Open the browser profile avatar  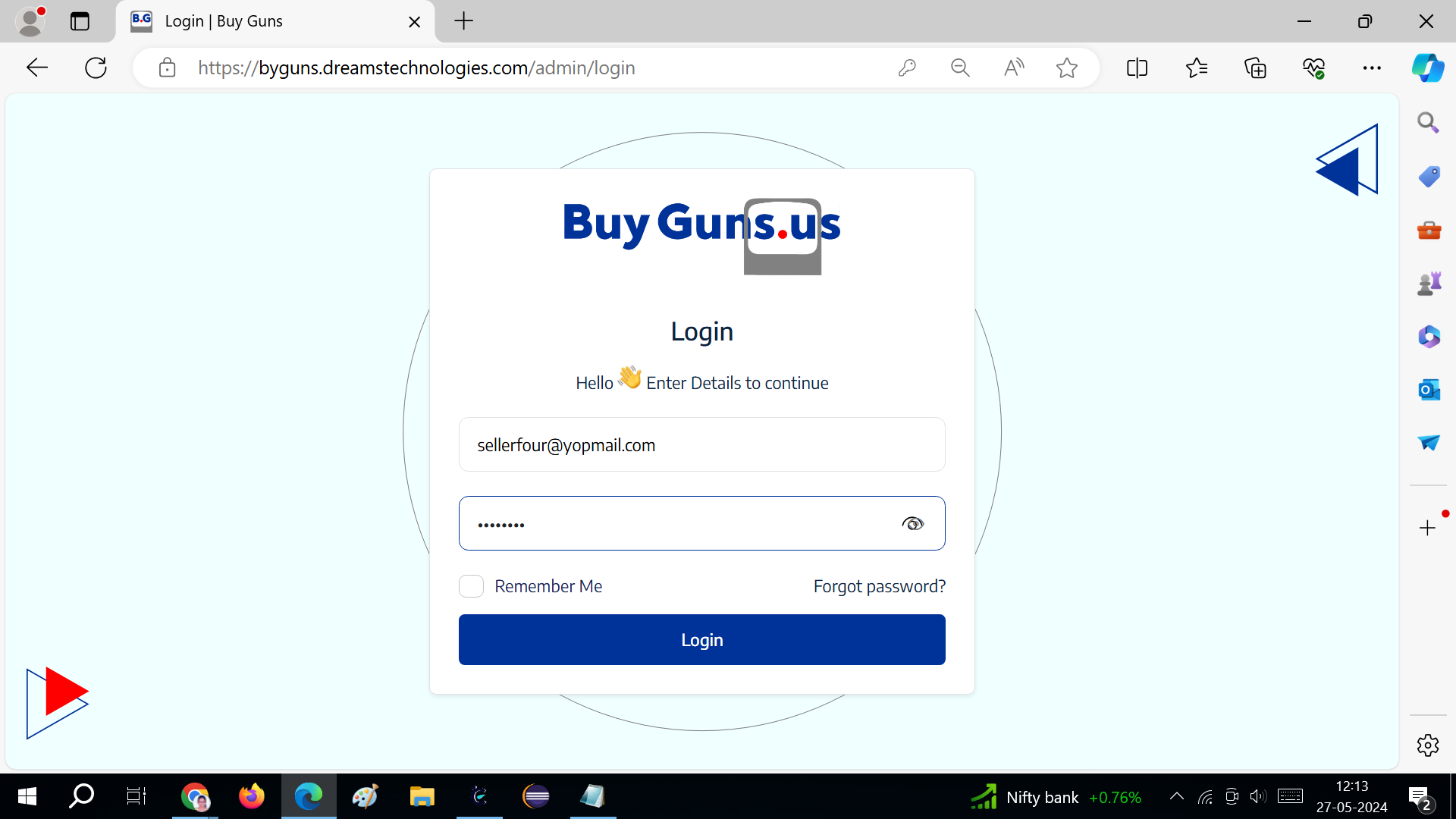click(30, 21)
